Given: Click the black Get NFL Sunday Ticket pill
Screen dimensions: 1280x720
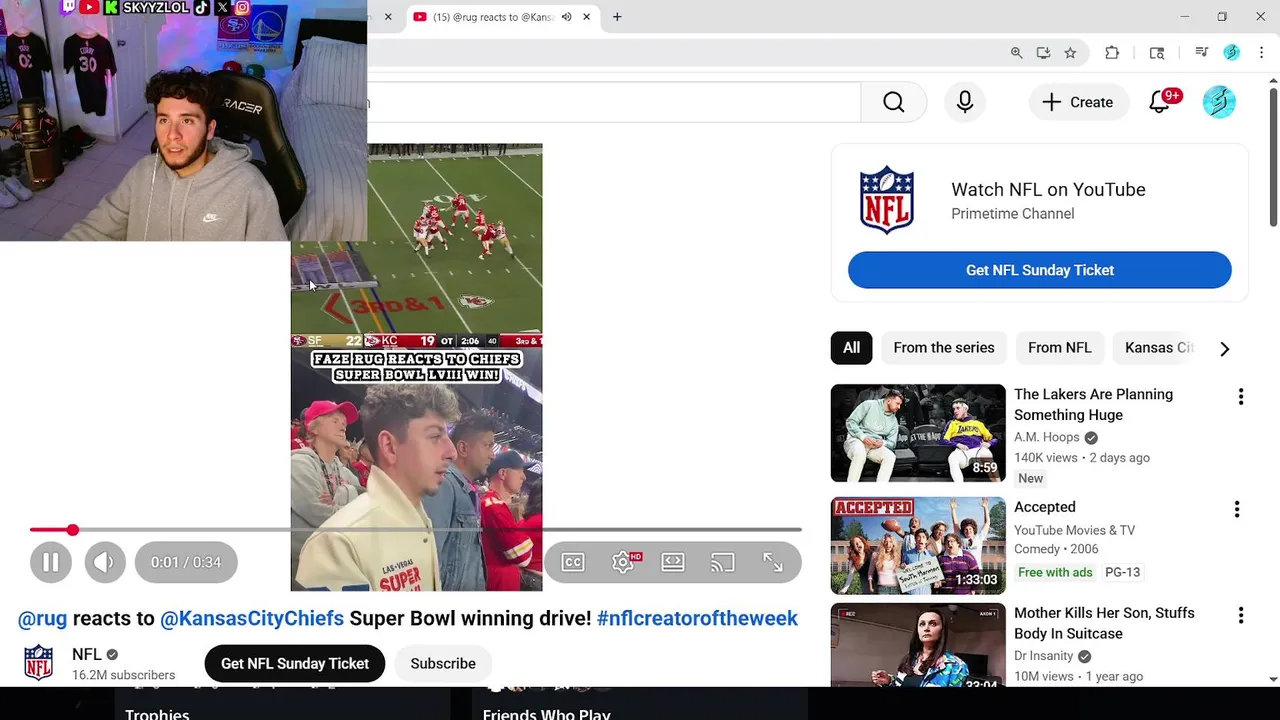Looking at the screenshot, I should click(295, 664).
